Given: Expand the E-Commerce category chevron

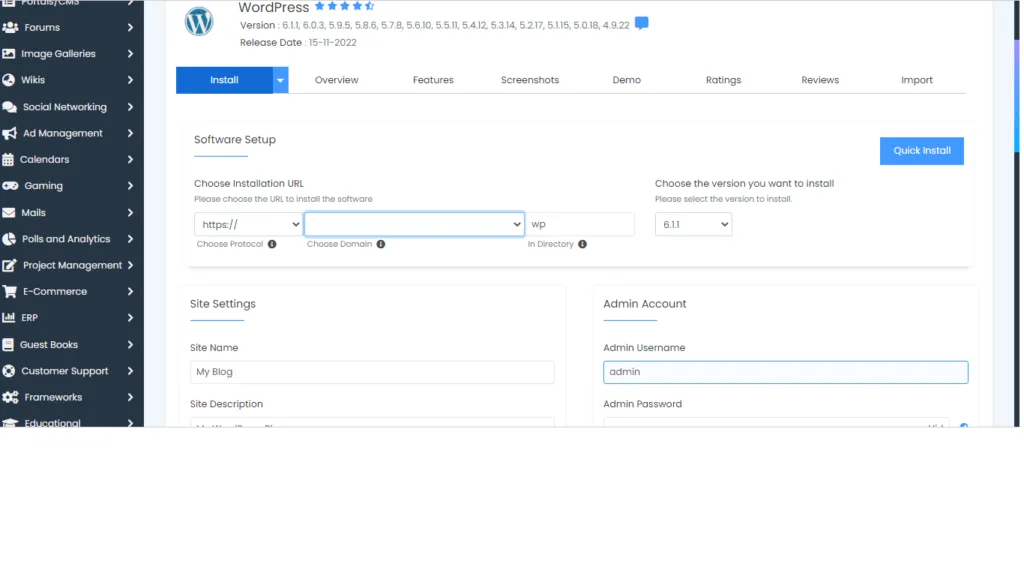Looking at the screenshot, I should (x=130, y=291).
